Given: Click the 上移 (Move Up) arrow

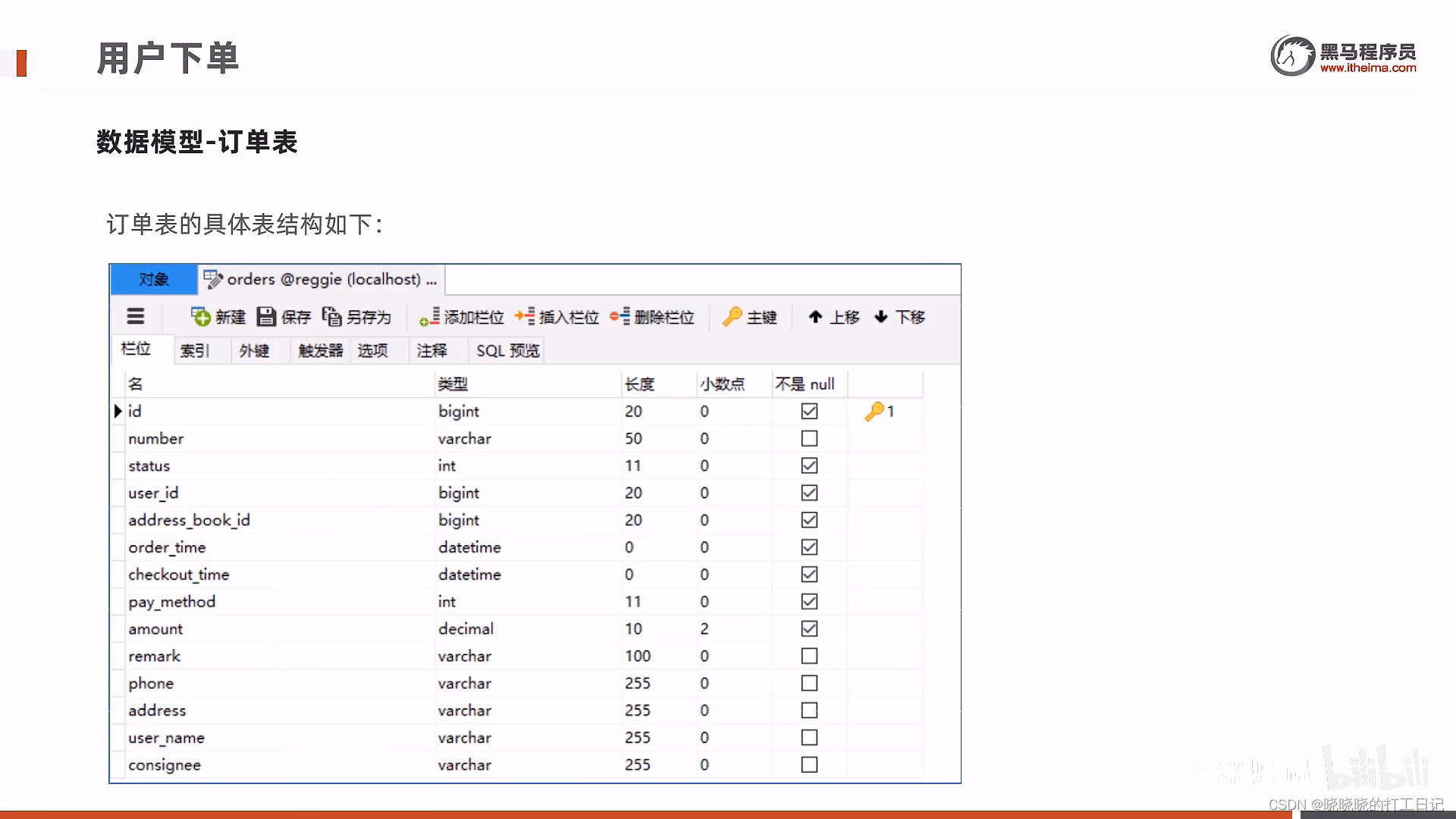Looking at the screenshot, I should click(x=815, y=317).
